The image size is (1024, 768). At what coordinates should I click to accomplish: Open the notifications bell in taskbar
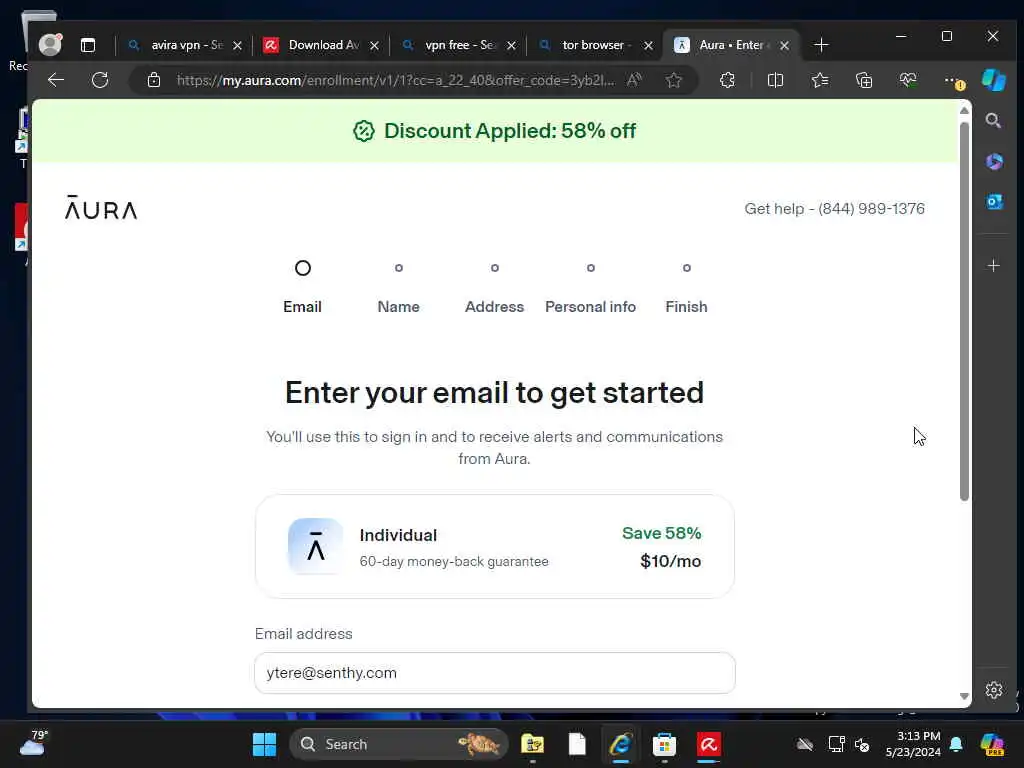click(x=956, y=744)
